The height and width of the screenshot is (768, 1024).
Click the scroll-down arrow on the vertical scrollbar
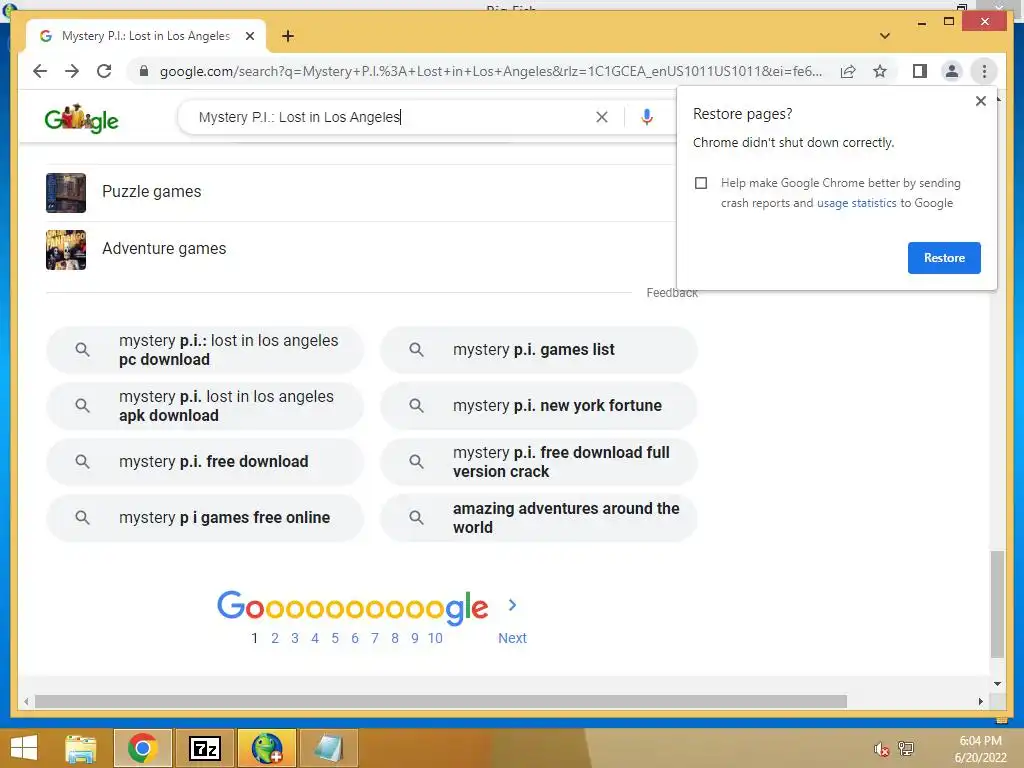pyautogui.click(x=997, y=684)
